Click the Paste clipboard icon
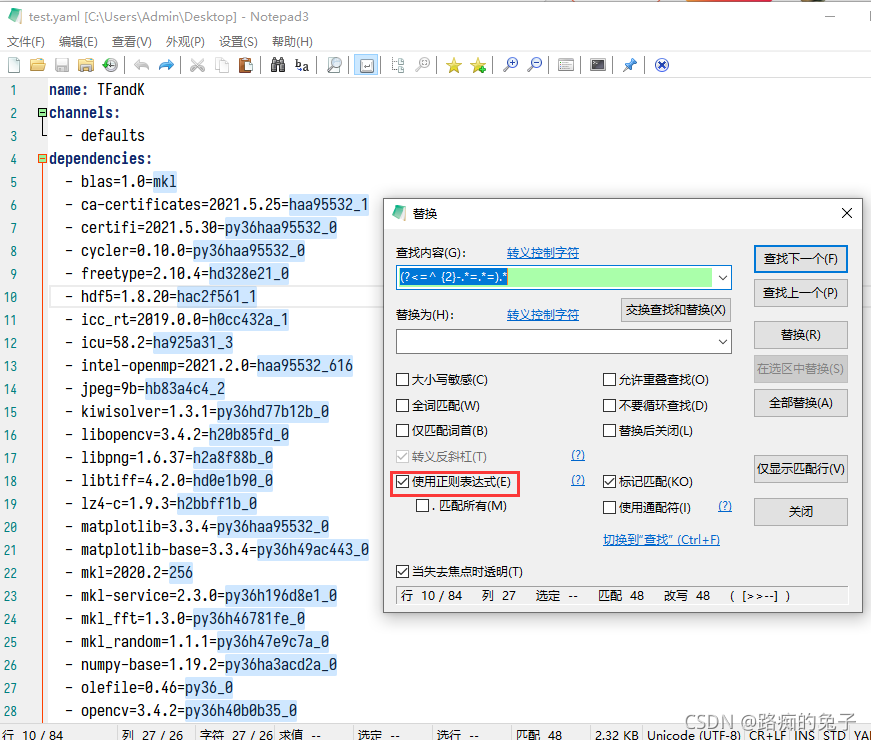871x740 pixels. tap(246, 65)
